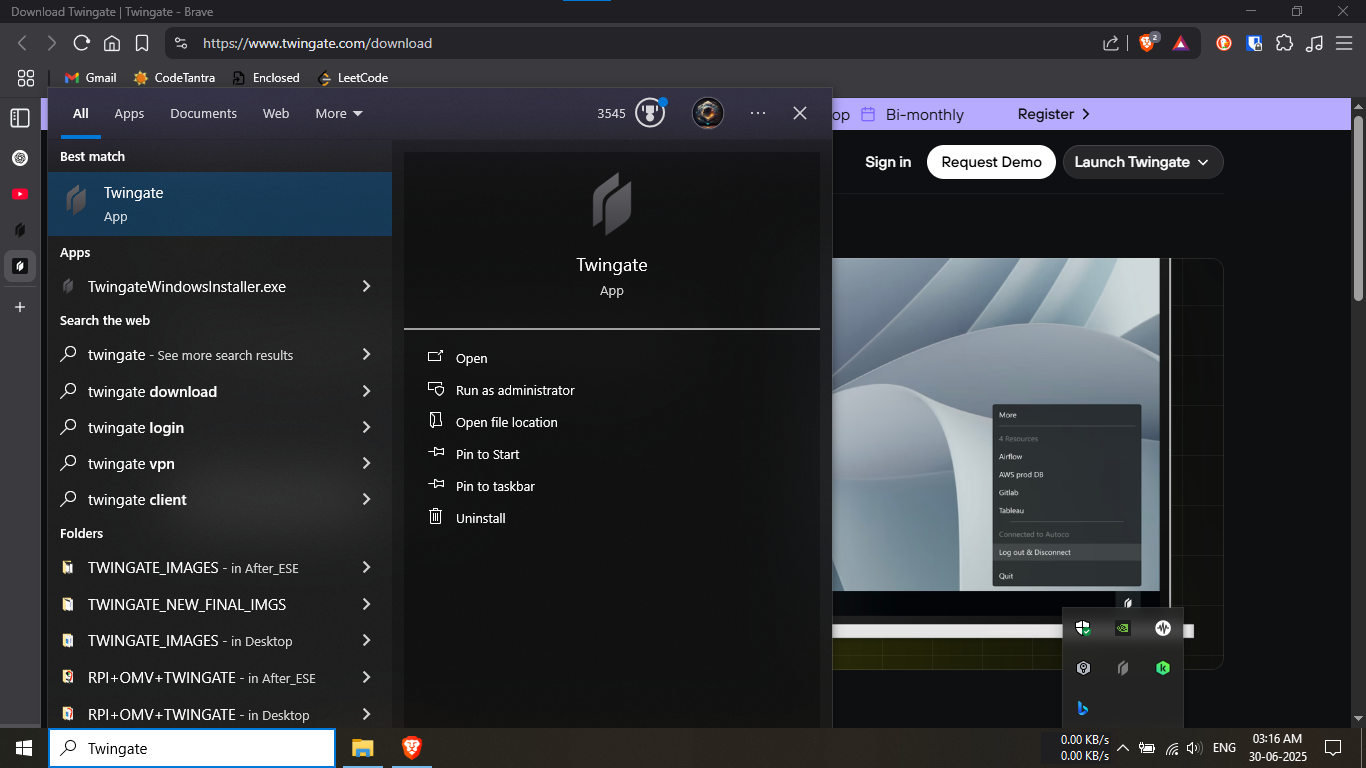1366x768 pixels.
Task: Select Run as administrator option
Action: click(x=515, y=391)
